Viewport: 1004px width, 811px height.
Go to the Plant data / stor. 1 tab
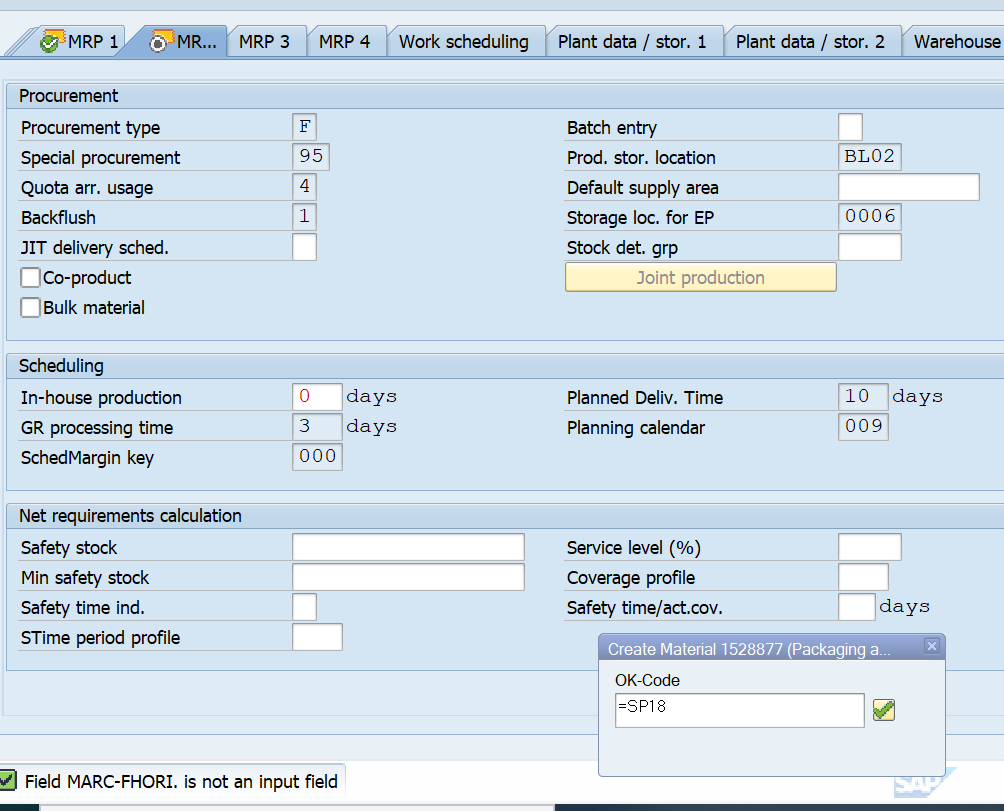[633, 41]
